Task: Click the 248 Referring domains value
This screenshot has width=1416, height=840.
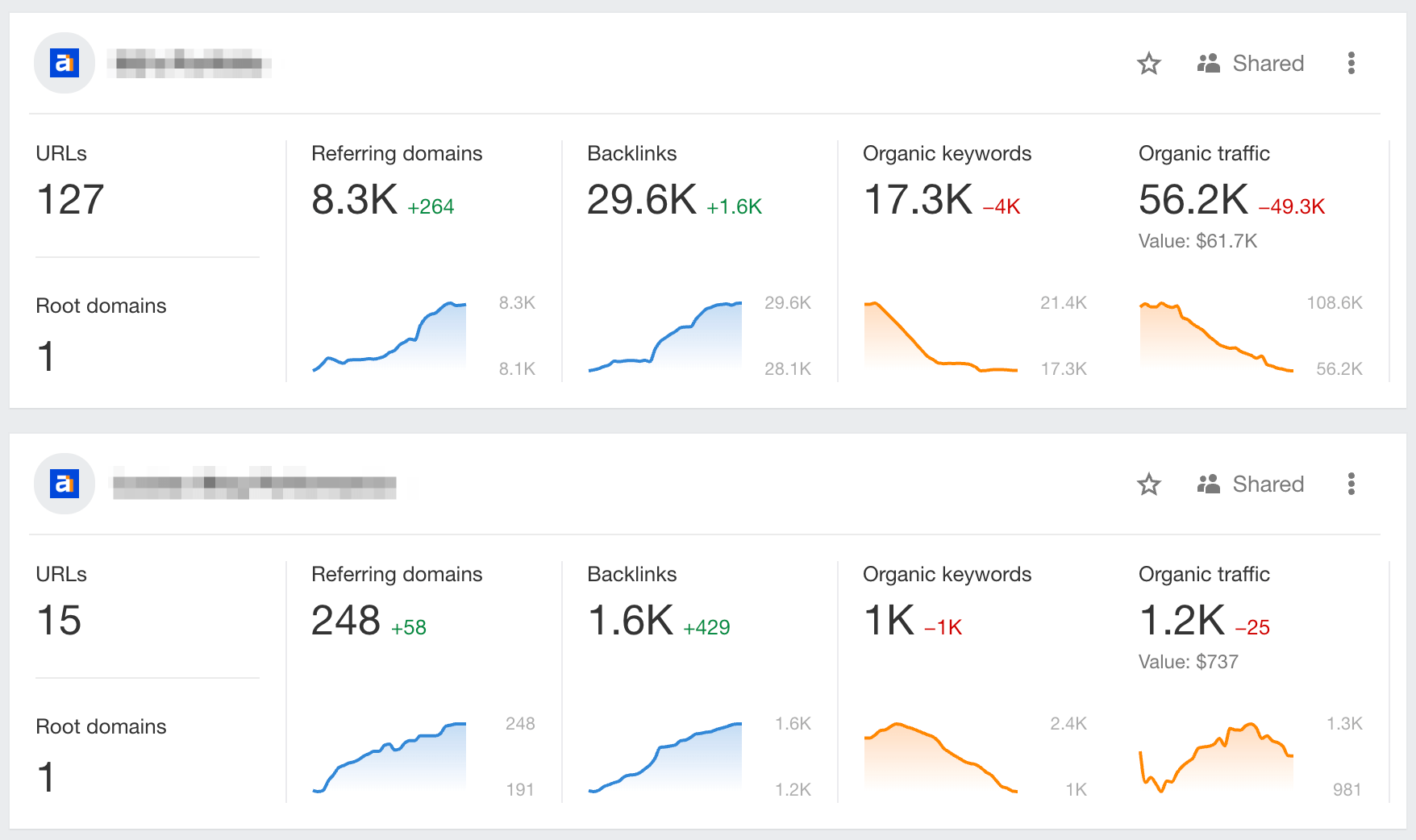Action: (346, 620)
